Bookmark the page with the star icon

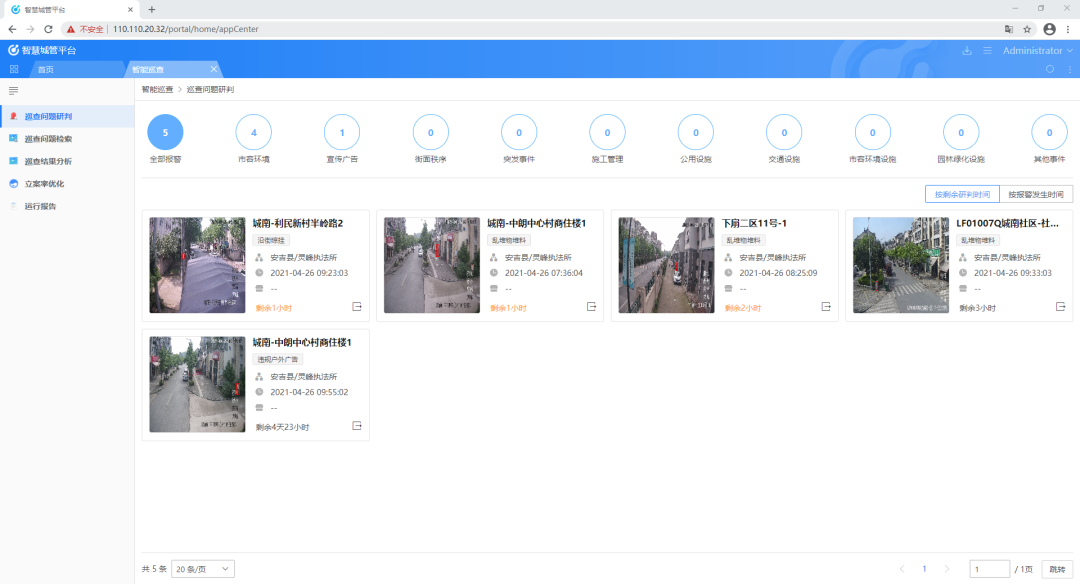1027,29
